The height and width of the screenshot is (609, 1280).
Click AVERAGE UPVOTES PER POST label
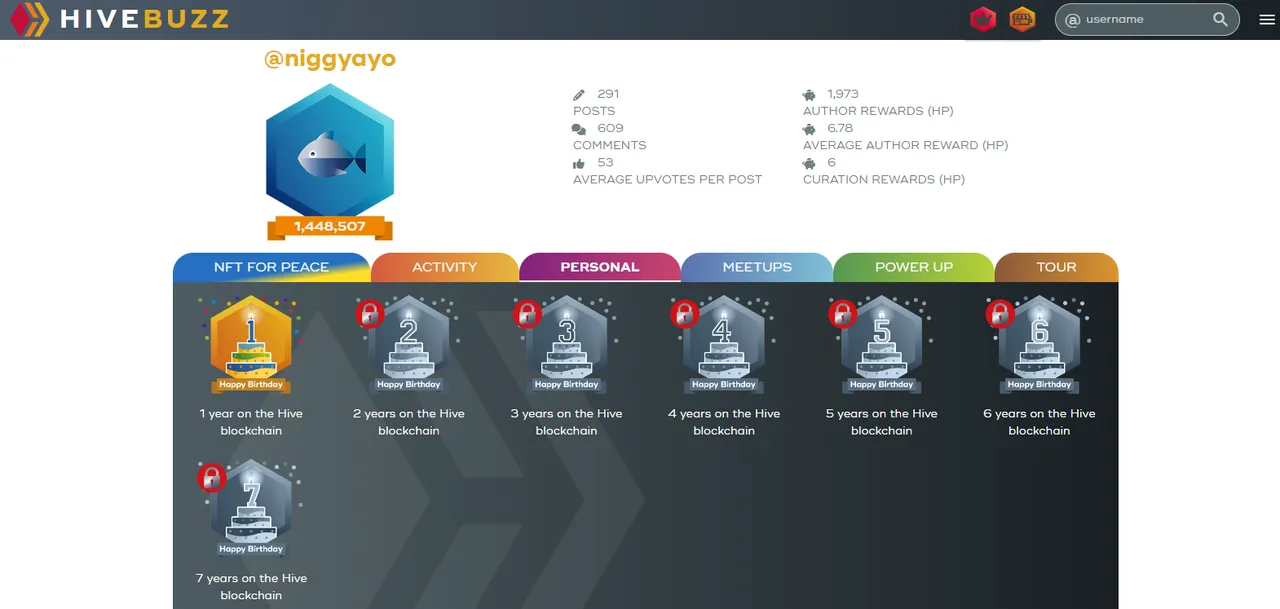pyautogui.click(x=667, y=179)
